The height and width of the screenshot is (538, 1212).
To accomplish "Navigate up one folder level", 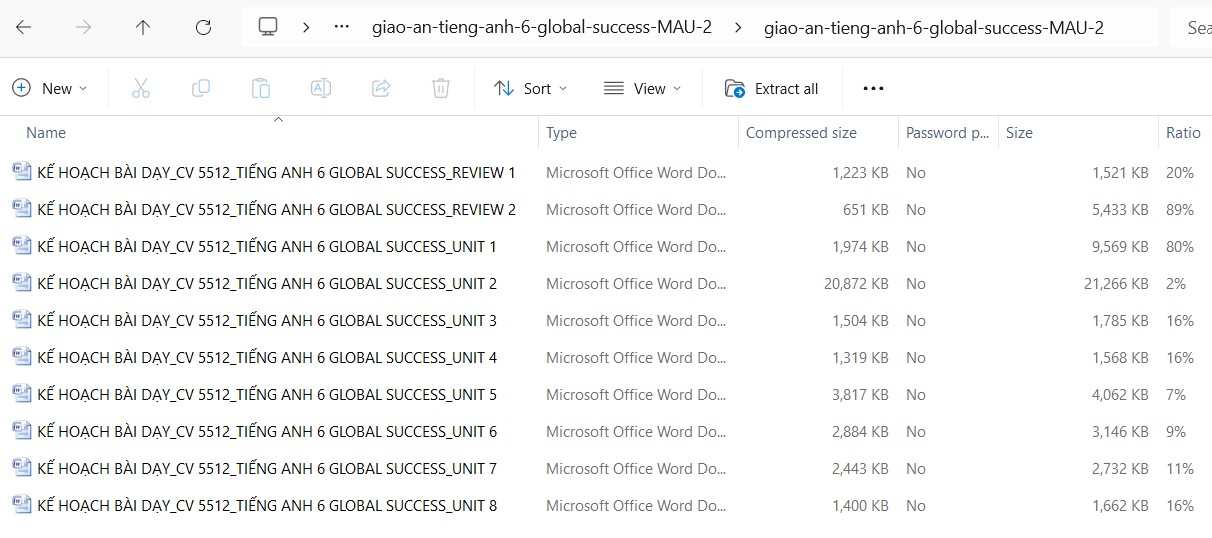I will (143, 28).
